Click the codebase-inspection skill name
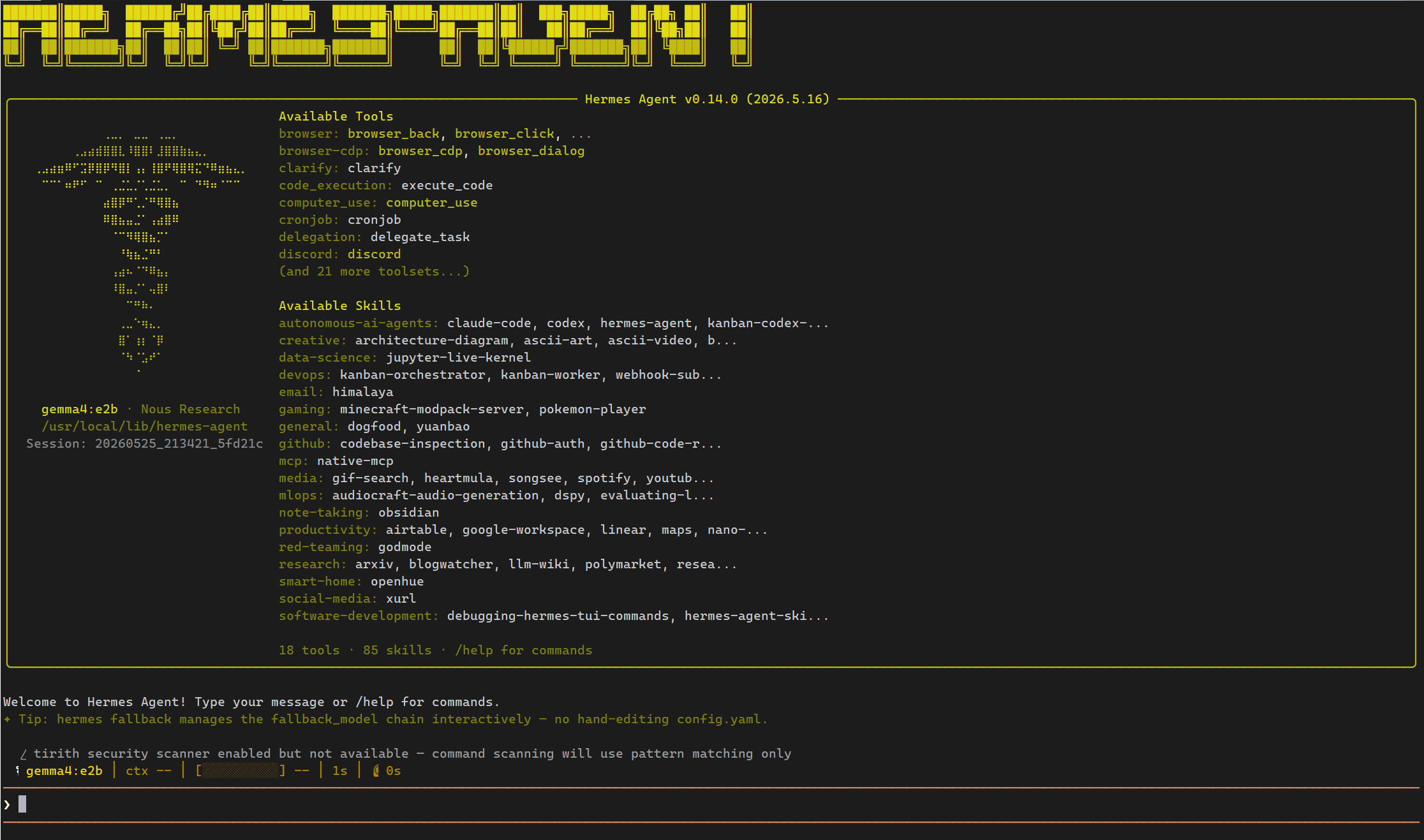The image size is (1424, 840). pyautogui.click(x=413, y=443)
